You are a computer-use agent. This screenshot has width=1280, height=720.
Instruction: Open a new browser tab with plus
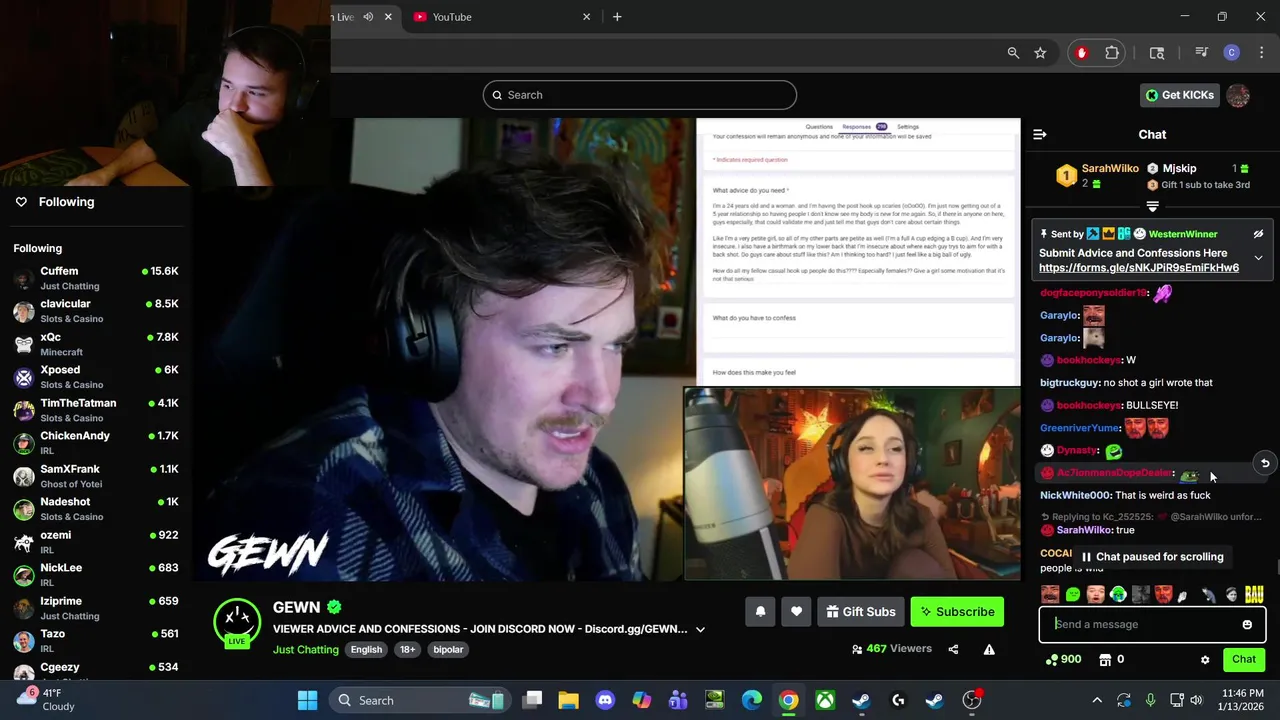617,17
